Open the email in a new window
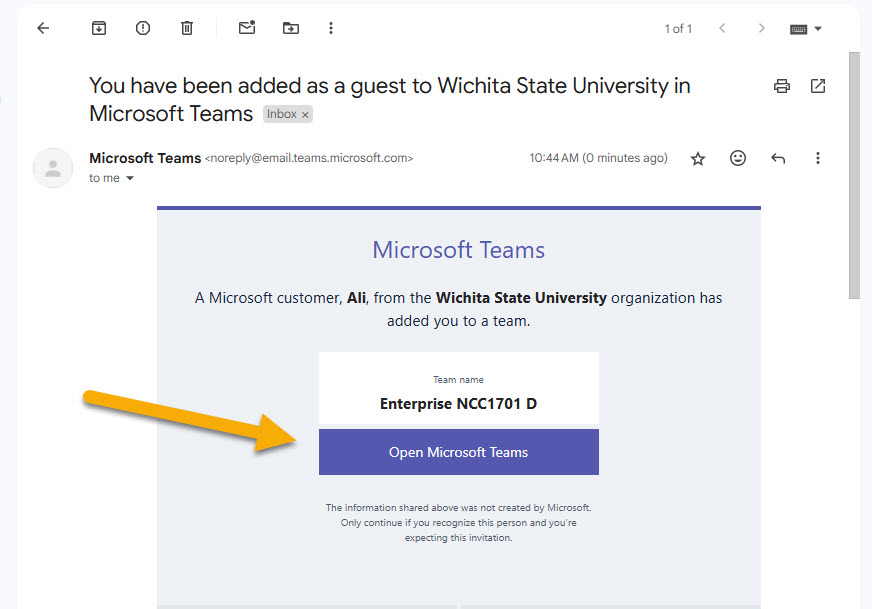 [x=817, y=86]
